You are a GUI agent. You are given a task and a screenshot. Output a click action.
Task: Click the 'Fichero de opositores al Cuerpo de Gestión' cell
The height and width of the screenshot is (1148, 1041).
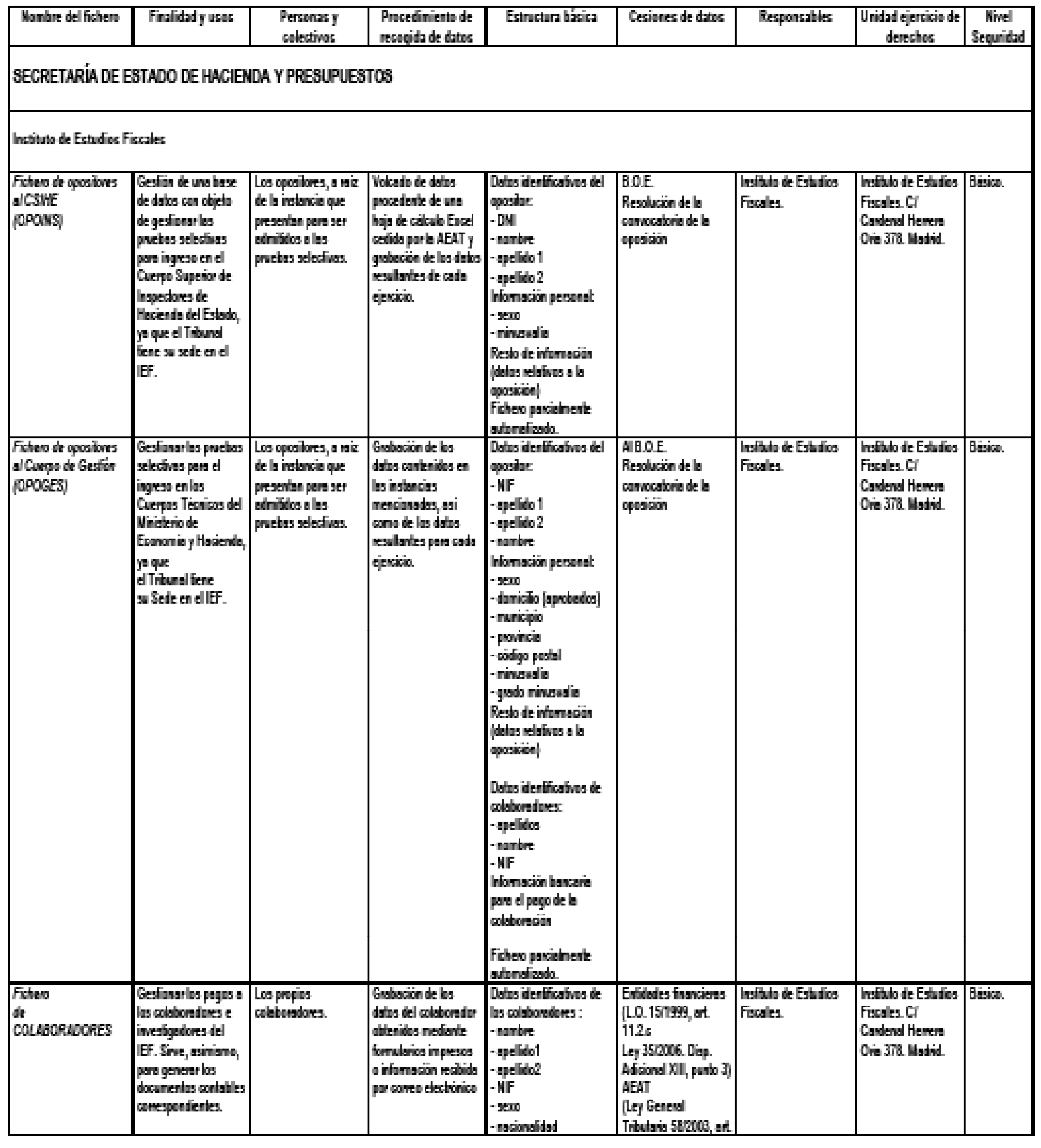[x=71, y=709]
